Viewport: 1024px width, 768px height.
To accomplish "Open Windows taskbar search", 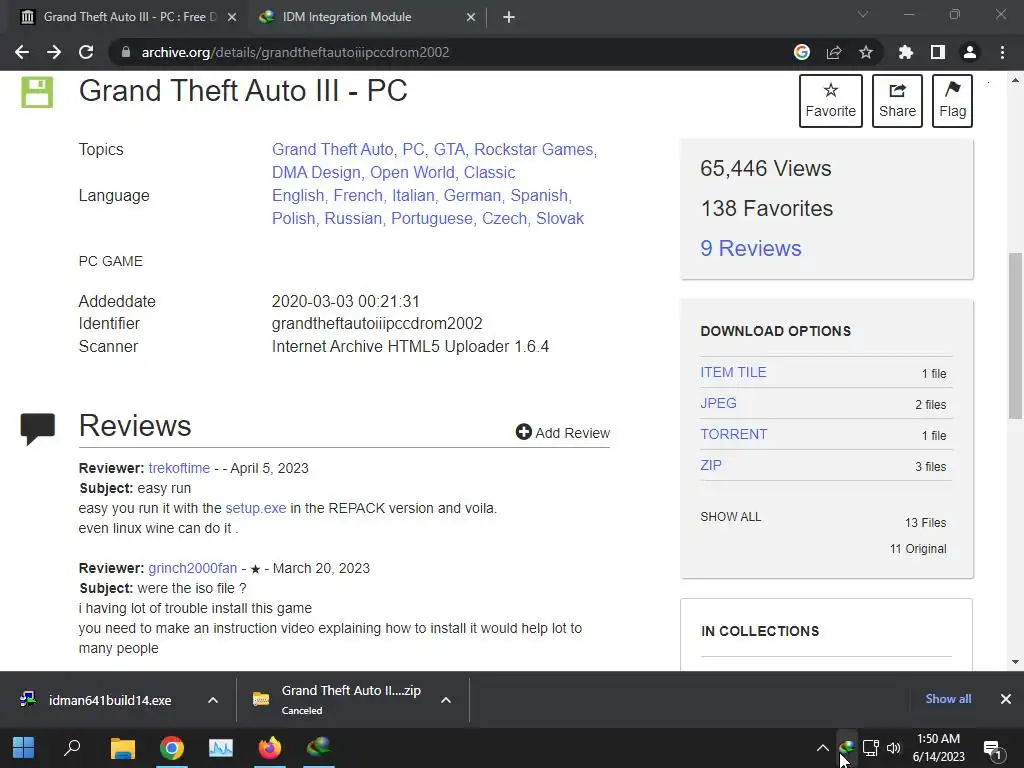I will [72, 748].
